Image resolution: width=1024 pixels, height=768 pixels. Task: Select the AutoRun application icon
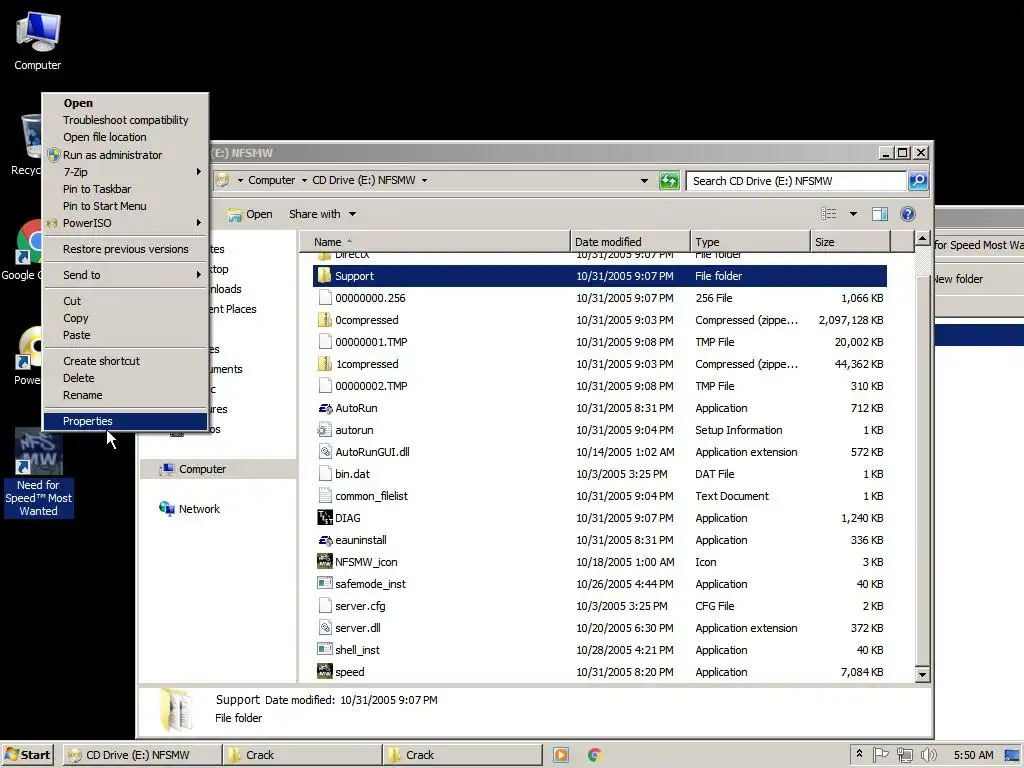click(325, 408)
